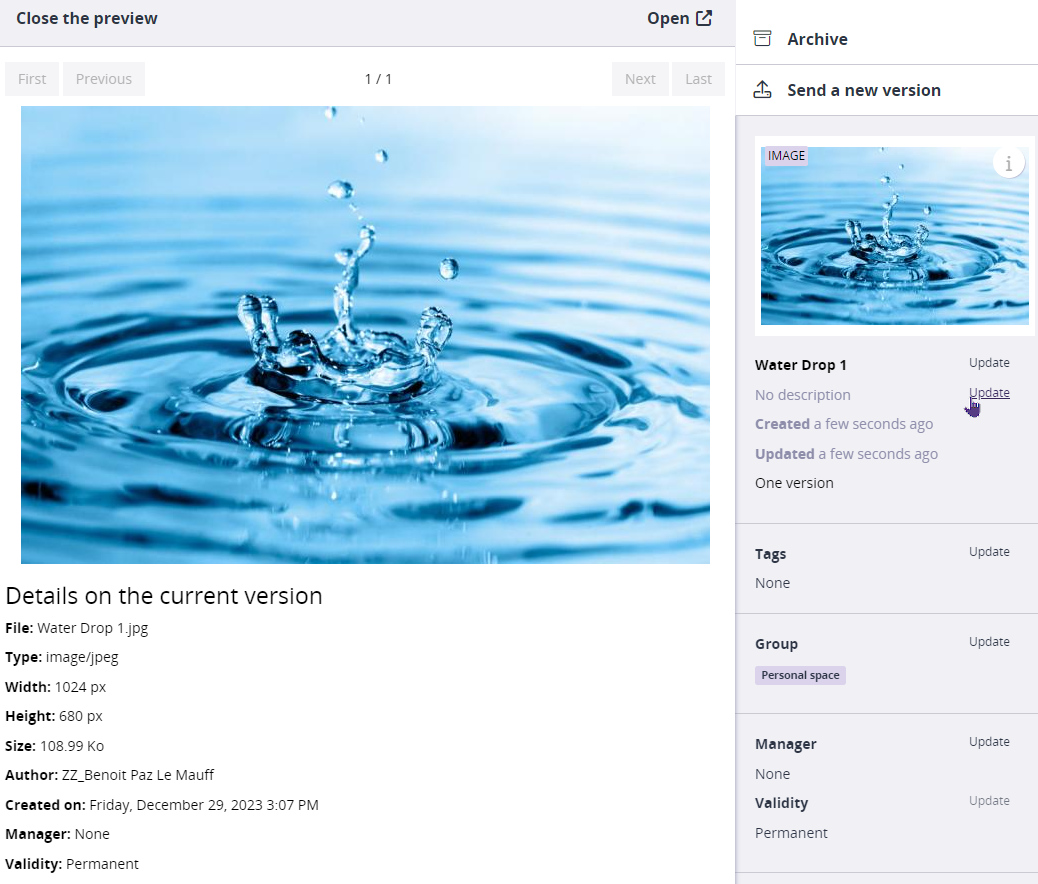Update the Group setting

pos(989,642)
